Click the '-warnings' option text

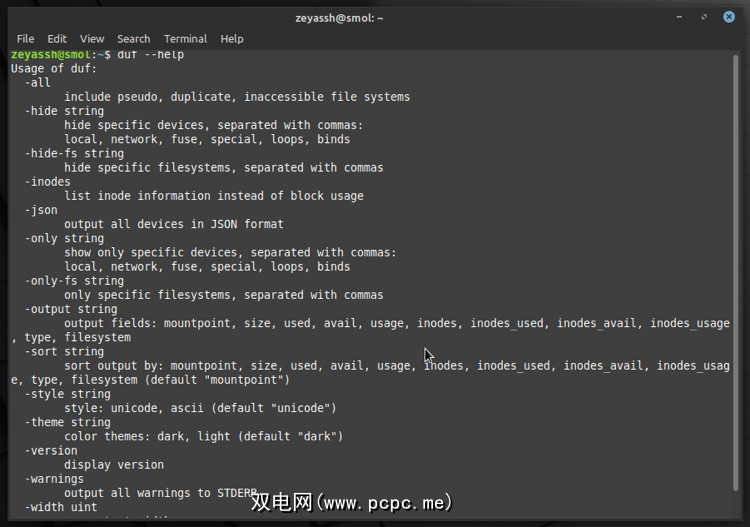(x=54, y=478)
